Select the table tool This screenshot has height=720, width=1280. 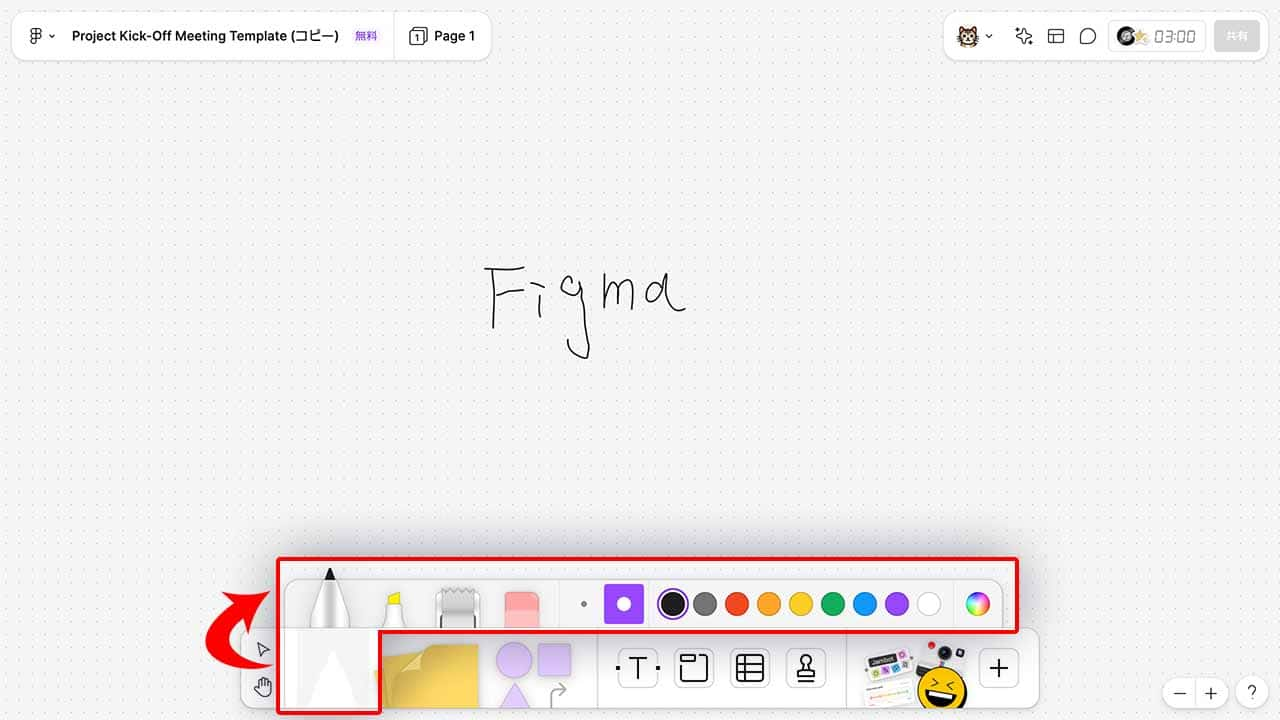coord(750,668)
